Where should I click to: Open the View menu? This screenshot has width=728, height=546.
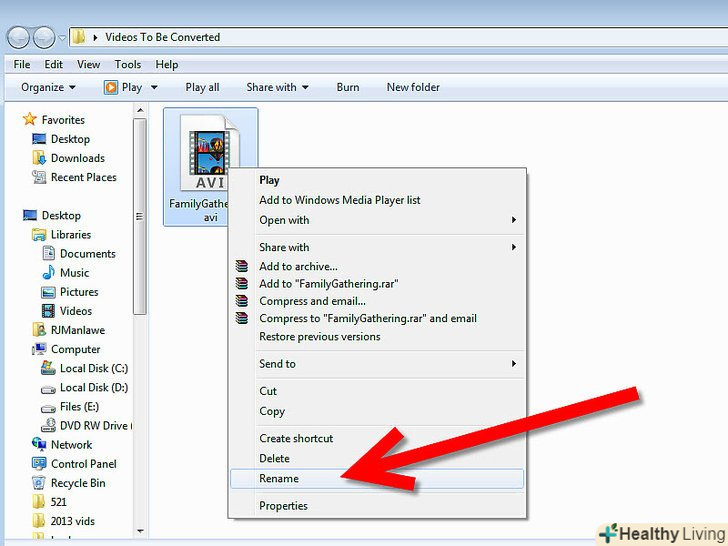coord(88,65)
